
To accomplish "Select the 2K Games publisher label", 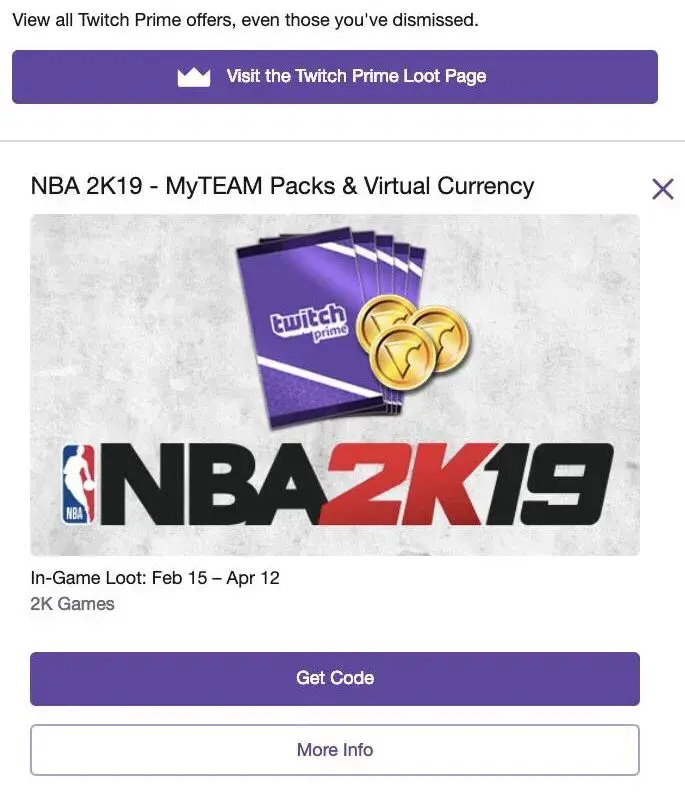I will pos(72,604).
